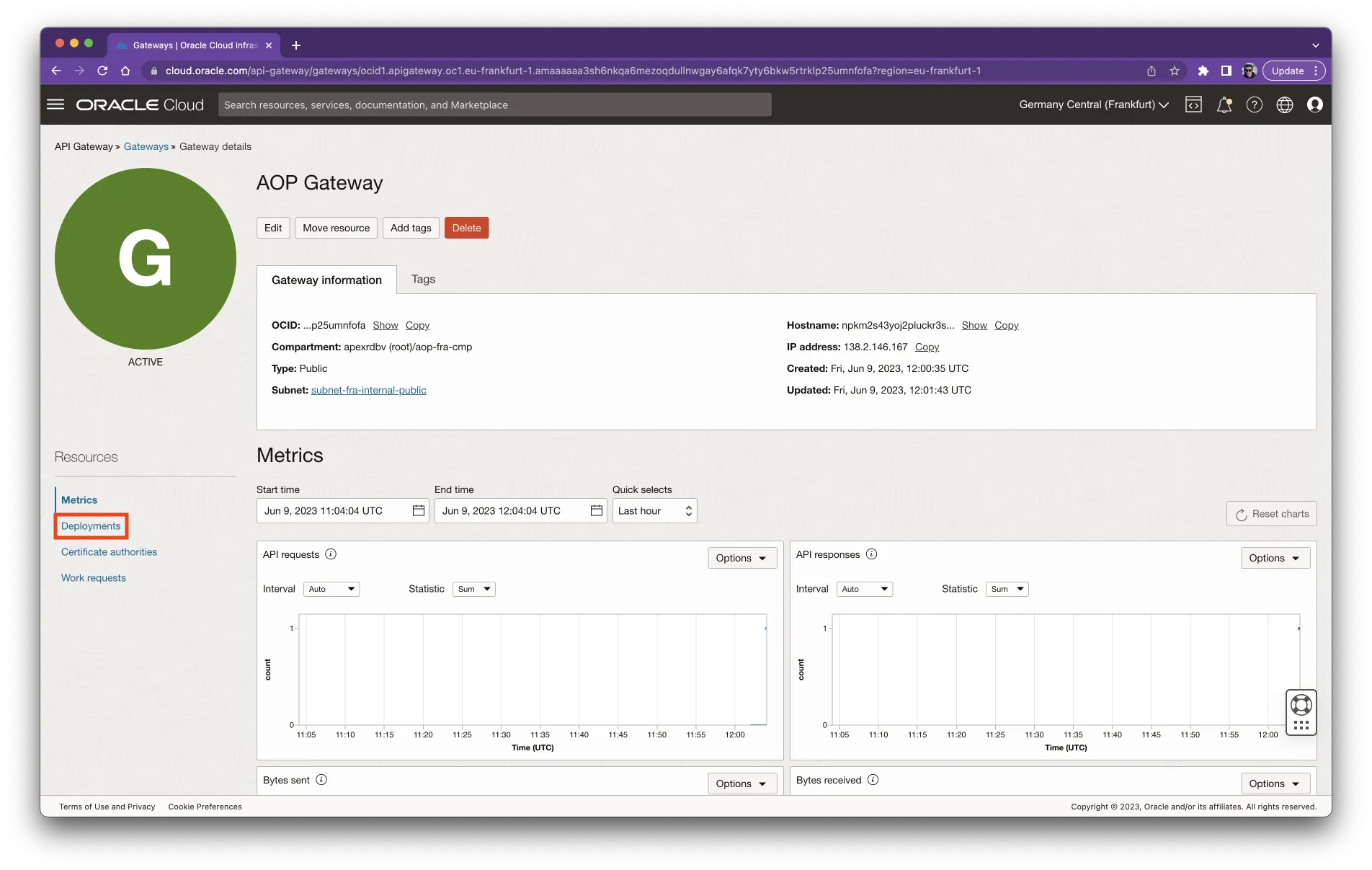Expand API requests Options dropdown
Image resolution: width=1372 pixels, height=870 pixels.
tap(741, 558)
